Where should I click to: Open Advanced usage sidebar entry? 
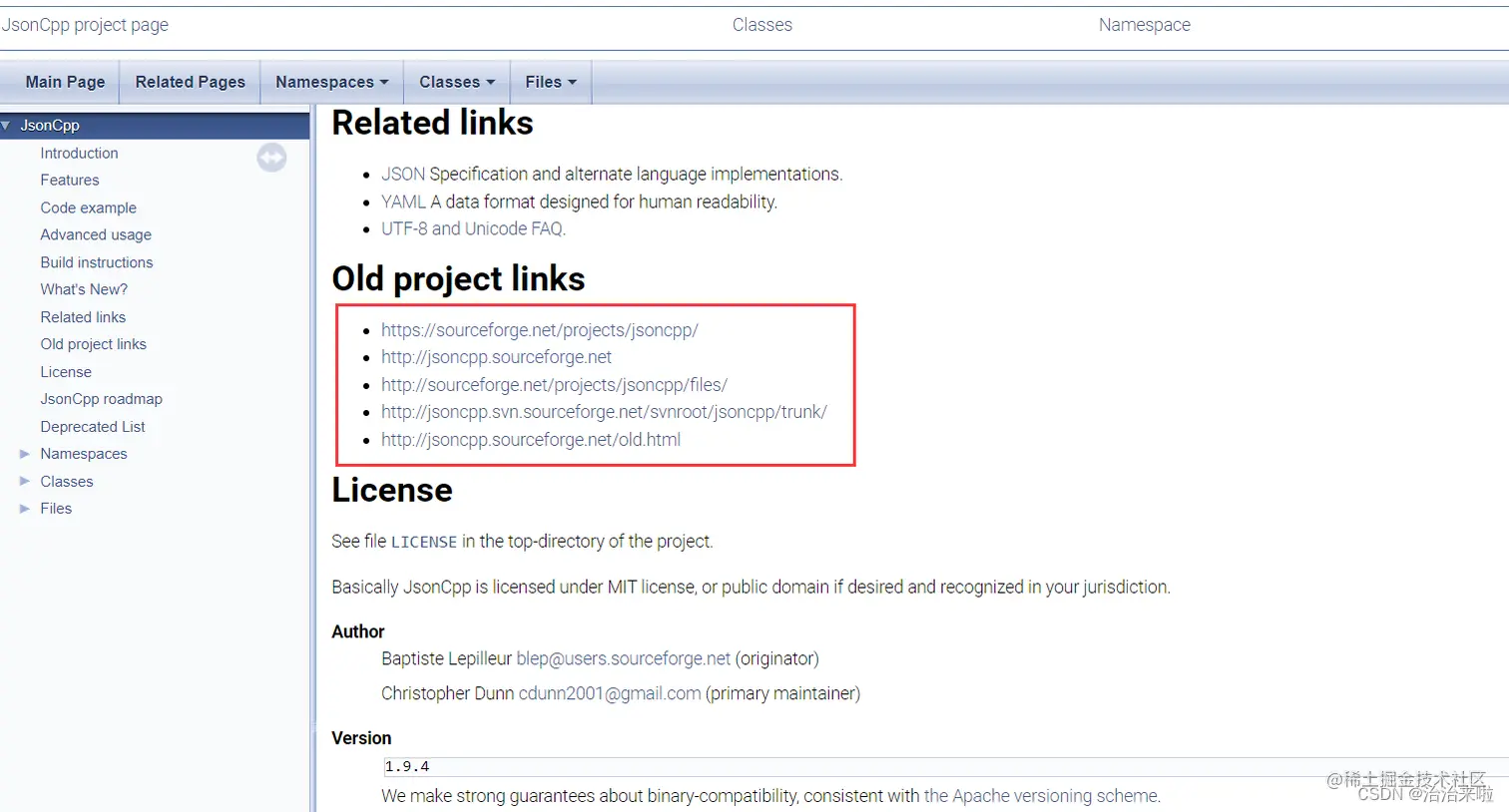coord(96,235)
